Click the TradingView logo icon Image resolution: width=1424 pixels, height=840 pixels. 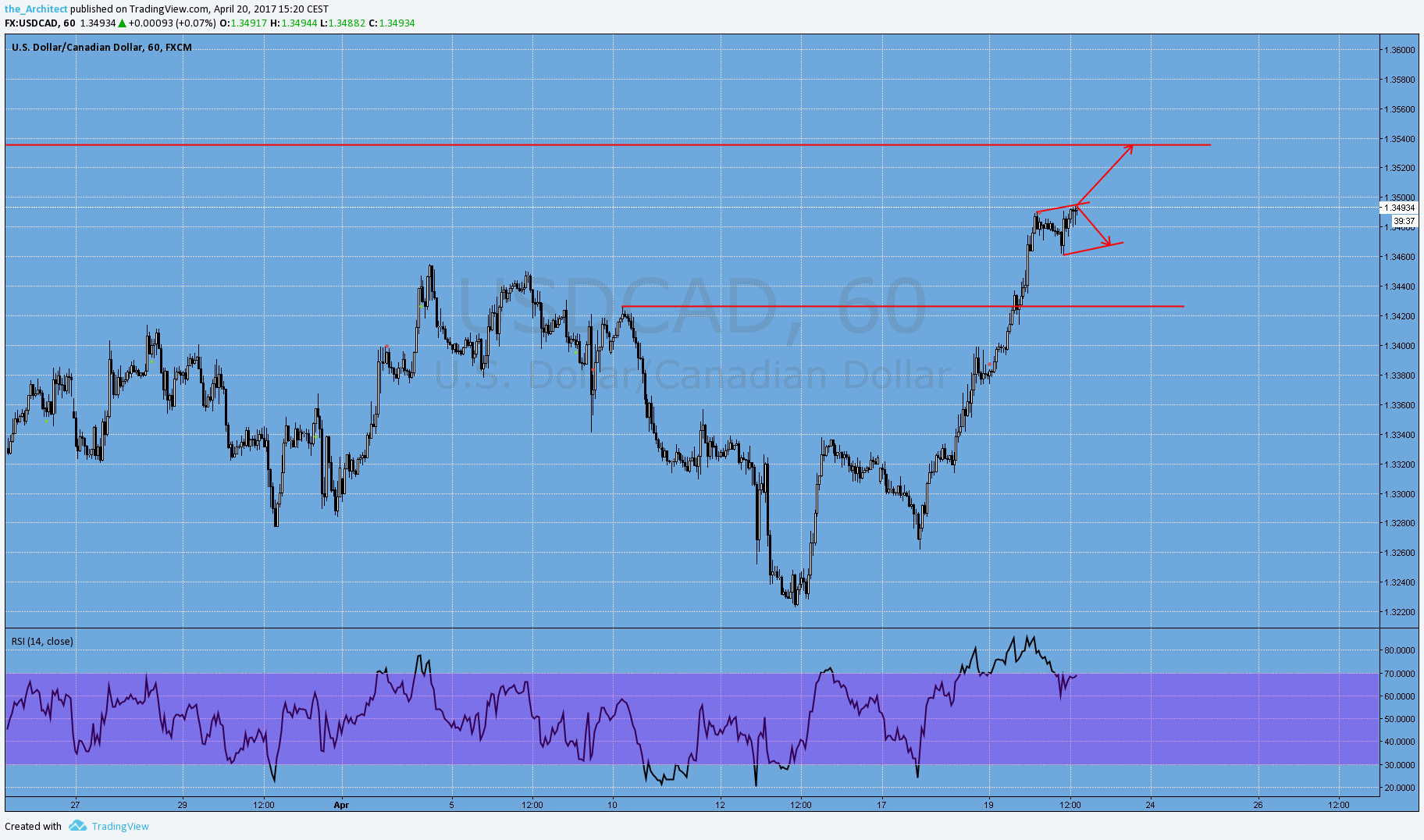(77, 825)
